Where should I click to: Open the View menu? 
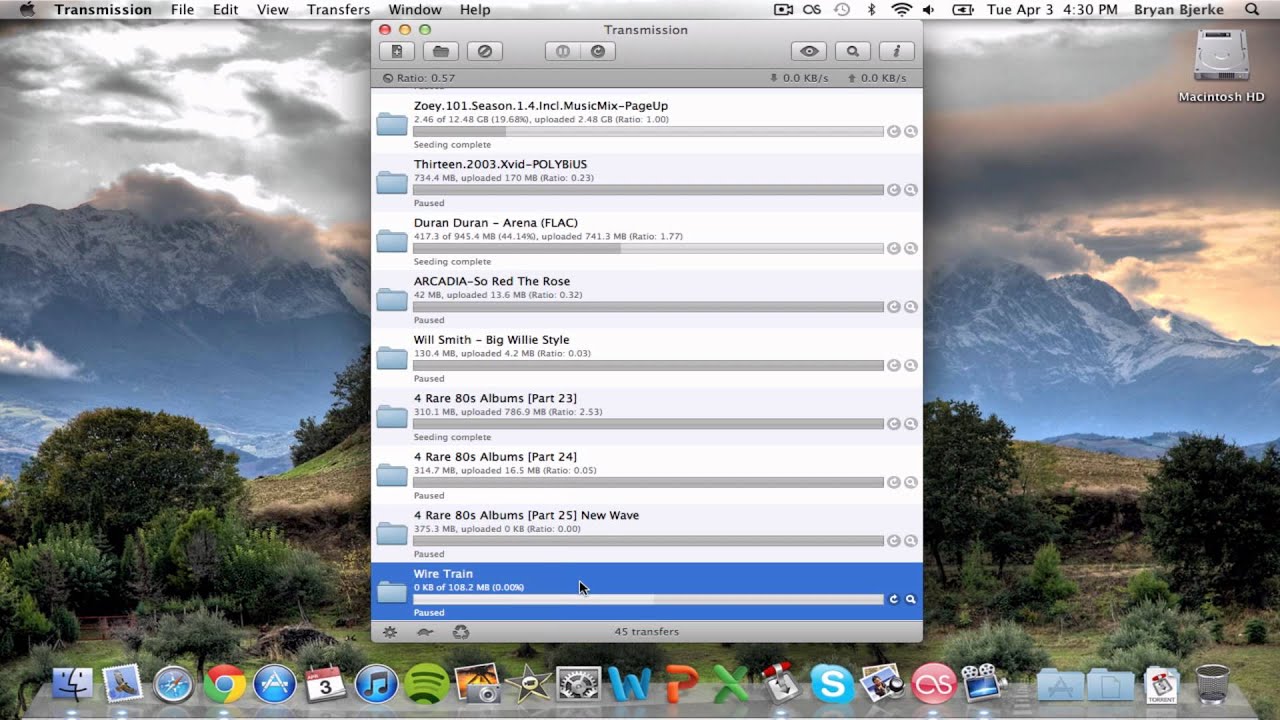(x=273, y=10)
